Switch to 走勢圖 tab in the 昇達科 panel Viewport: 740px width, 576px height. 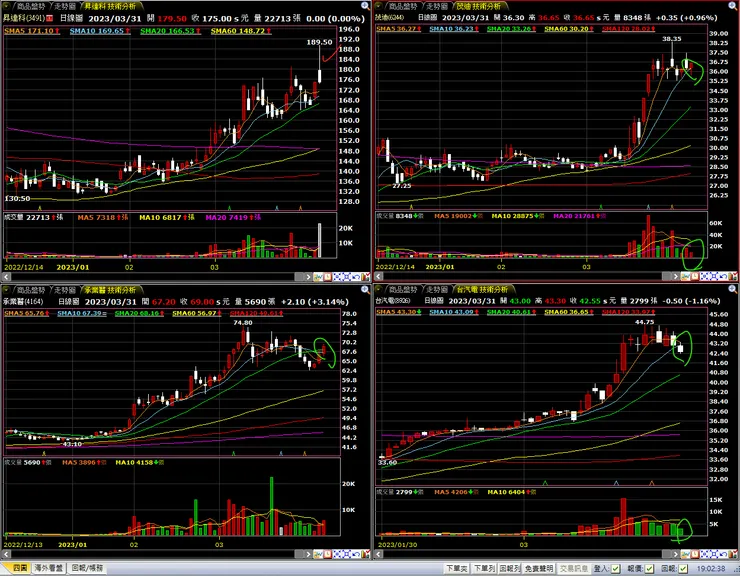(65, 6)
